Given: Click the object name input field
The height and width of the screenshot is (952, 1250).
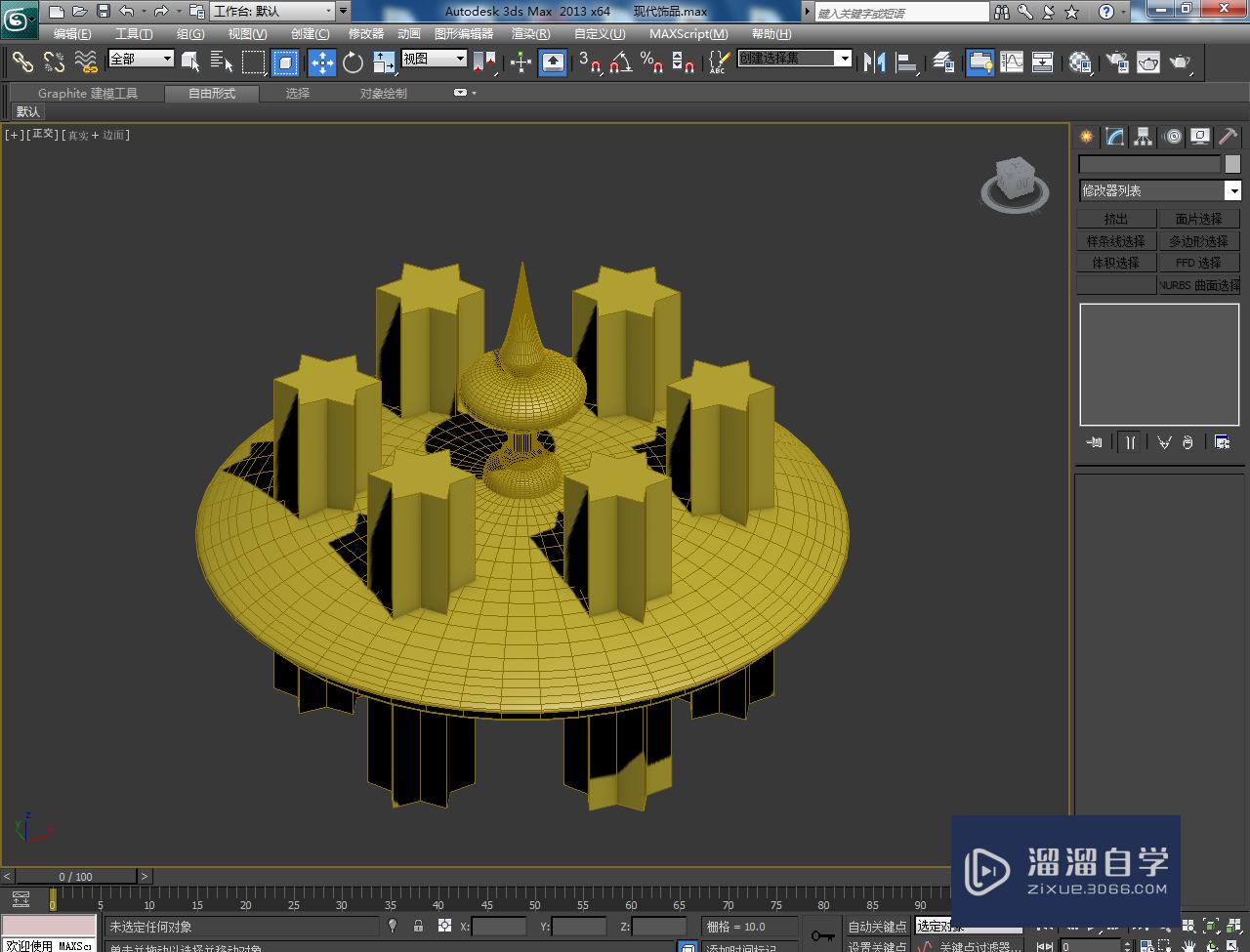Looking at the screenshot, I should click(1149, 164).
